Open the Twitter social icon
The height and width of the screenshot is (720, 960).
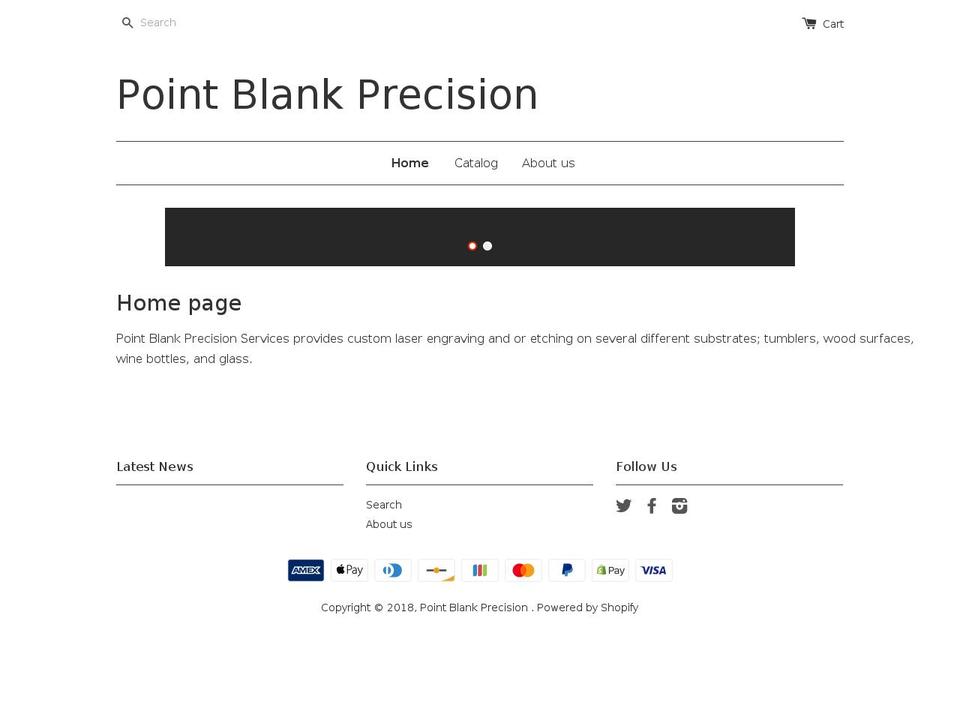pos(624,506)
